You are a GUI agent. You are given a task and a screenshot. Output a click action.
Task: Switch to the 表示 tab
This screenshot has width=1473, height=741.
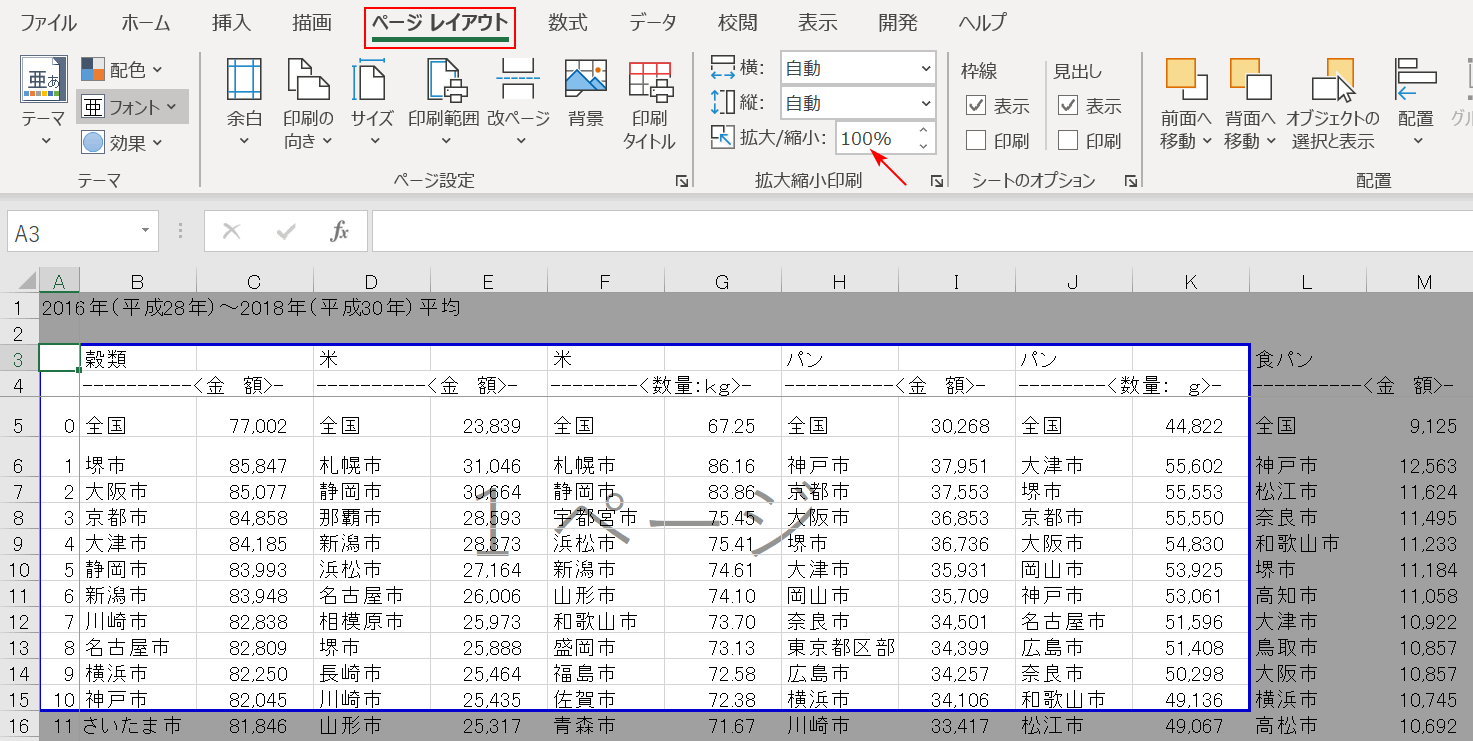click(x=817, y=22)
